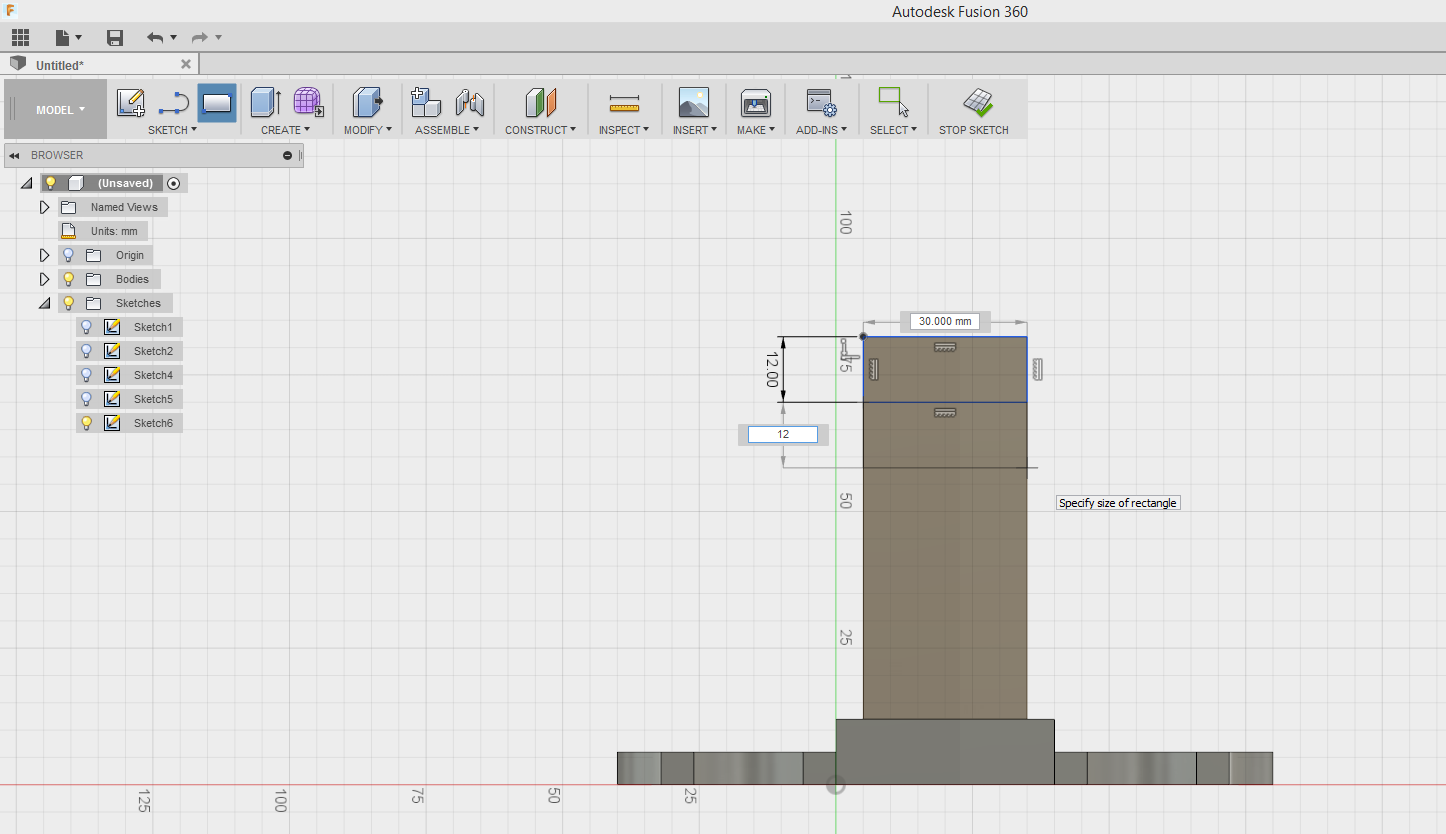Open the SKETCH menu

coord(172,130)
